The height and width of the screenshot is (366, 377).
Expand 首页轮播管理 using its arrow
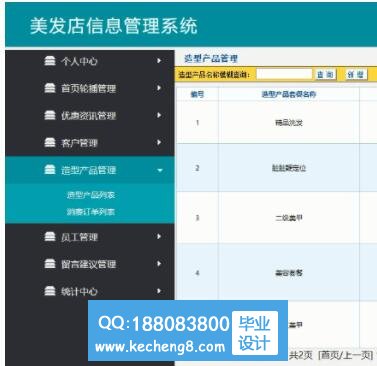pyautogui.click(x=159, y=88)
